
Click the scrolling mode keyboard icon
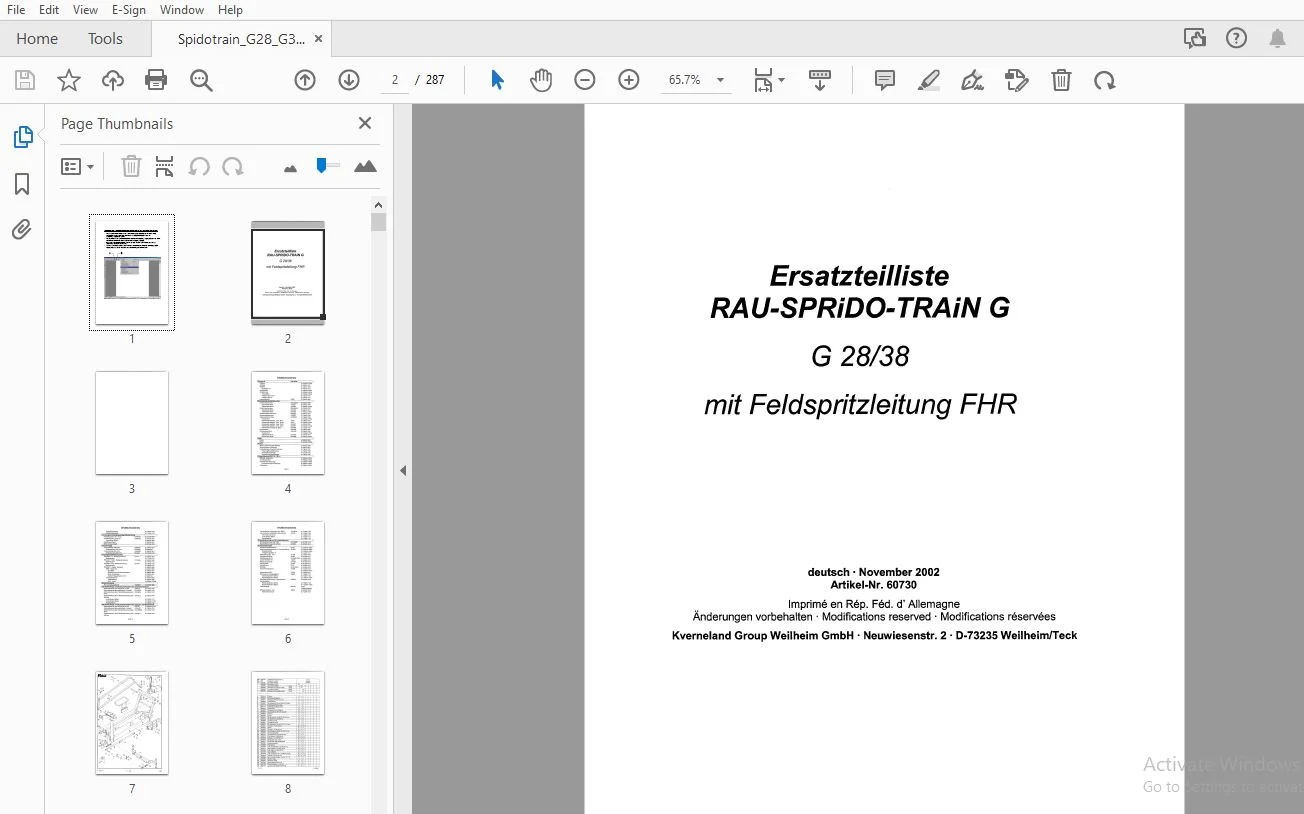click(820, 80)
